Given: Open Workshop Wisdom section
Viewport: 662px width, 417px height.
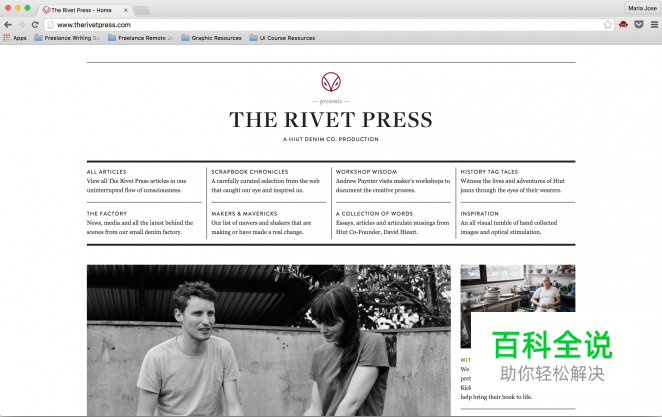Looking at the screenshot, I should tap(366, 171).
